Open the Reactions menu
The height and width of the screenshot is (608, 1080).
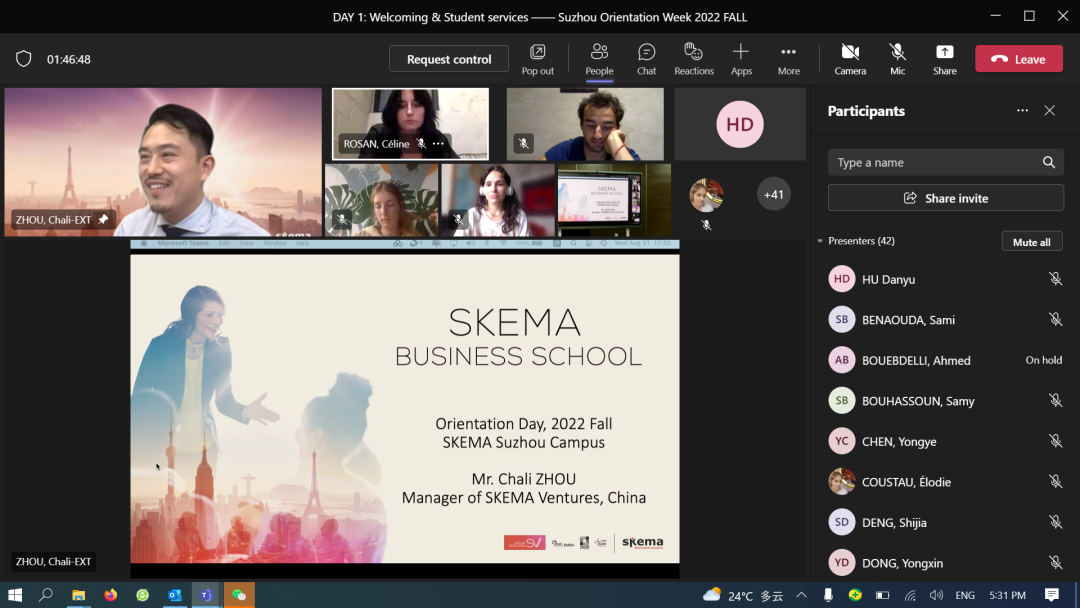click(694, 59)
